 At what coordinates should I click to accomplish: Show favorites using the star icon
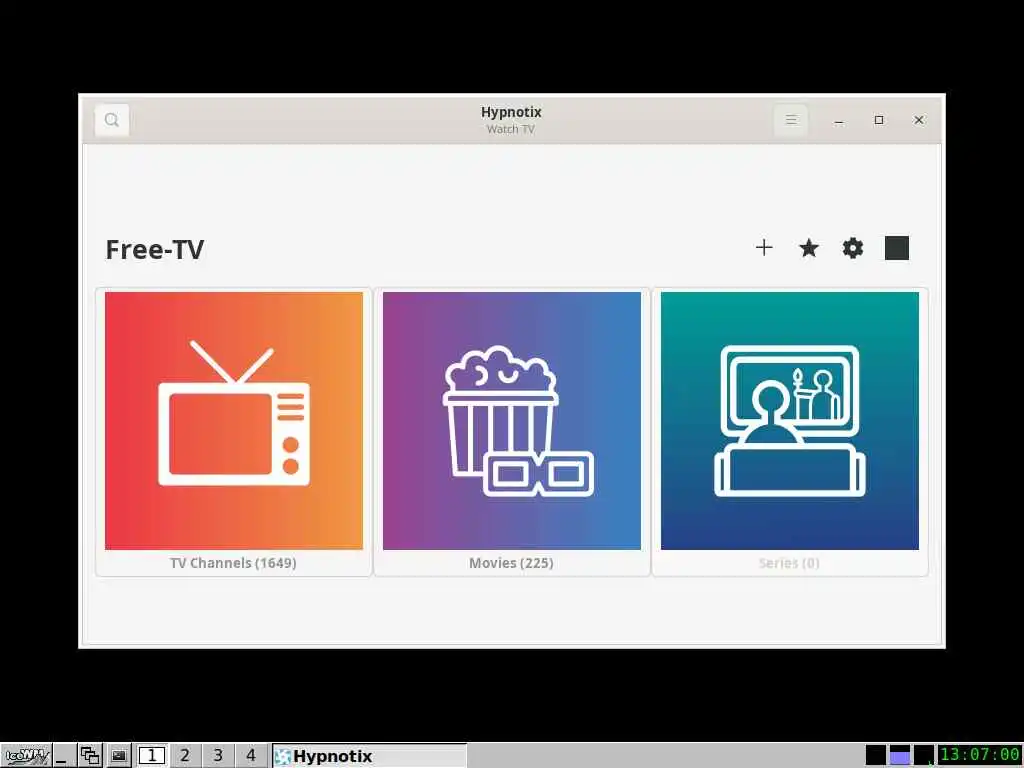808,248
